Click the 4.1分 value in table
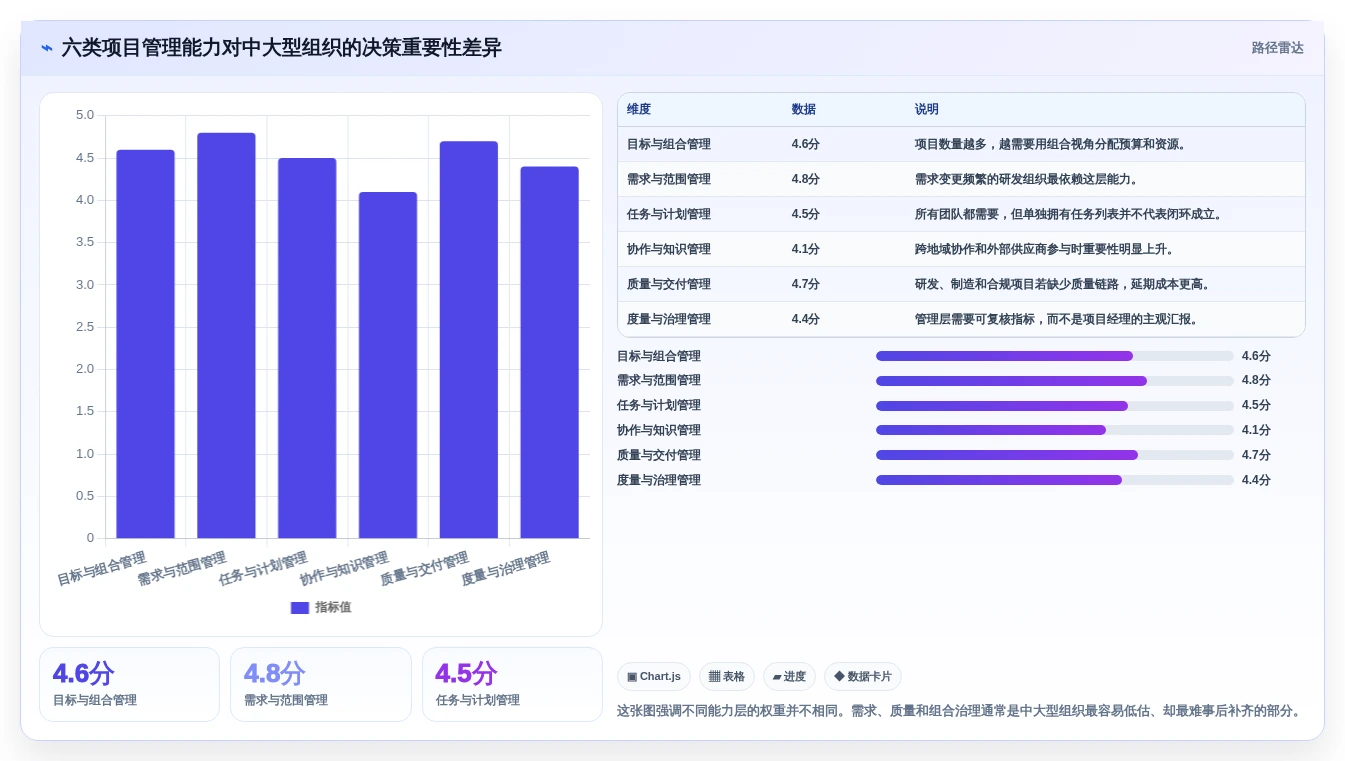 pyautogui.click(x=805, y=249)
